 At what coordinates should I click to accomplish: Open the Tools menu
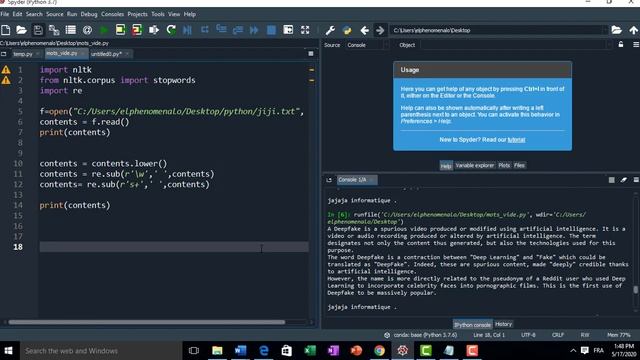(158, 14)
